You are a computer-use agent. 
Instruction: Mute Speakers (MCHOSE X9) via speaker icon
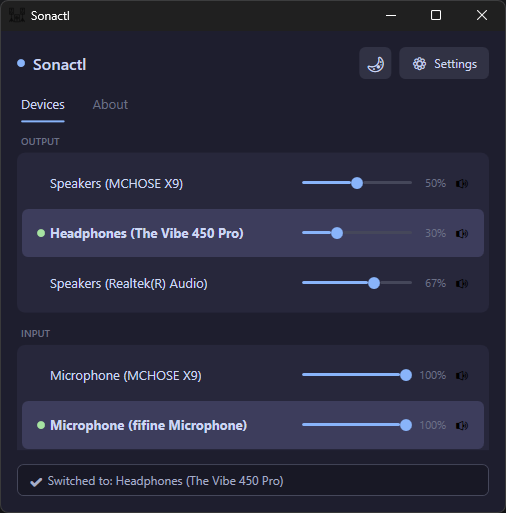point(462,183)
